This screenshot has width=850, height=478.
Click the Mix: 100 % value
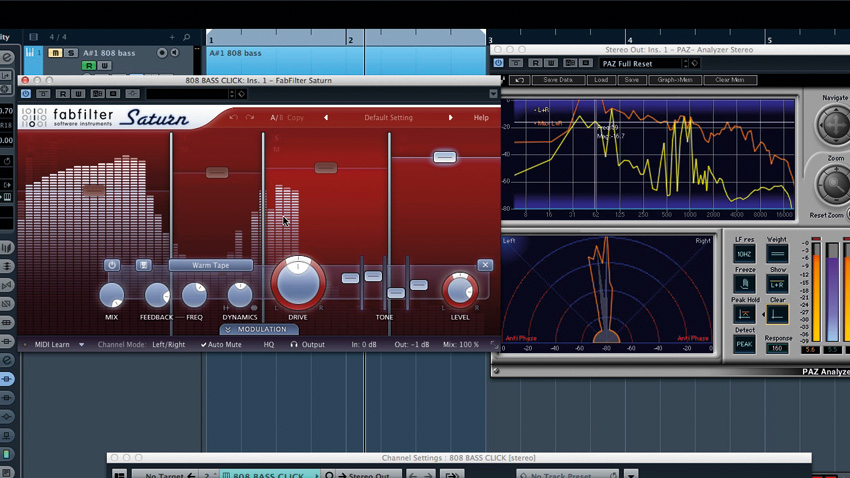point(461,345)
